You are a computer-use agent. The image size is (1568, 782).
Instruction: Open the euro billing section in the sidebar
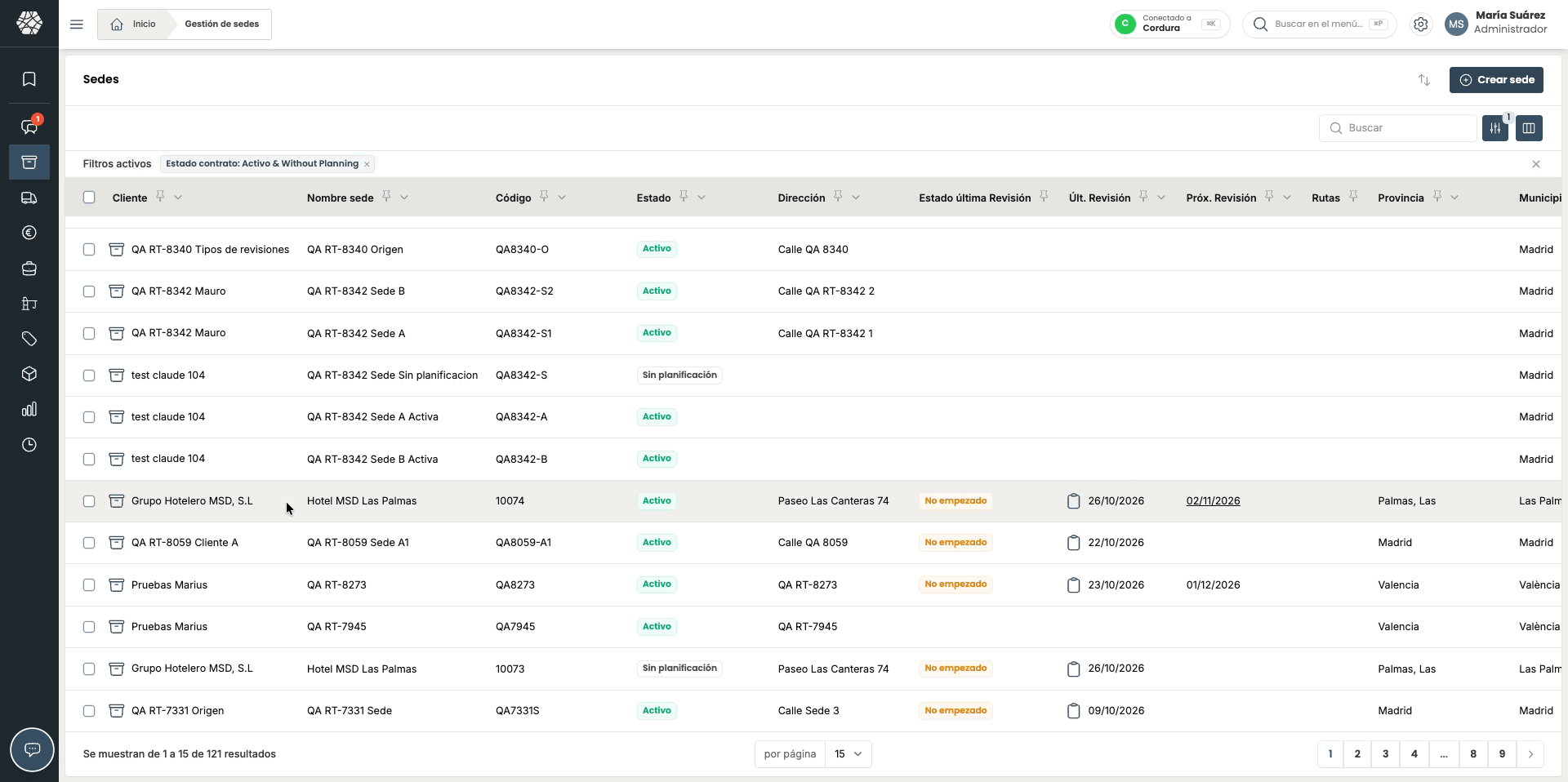click(29, 233)
